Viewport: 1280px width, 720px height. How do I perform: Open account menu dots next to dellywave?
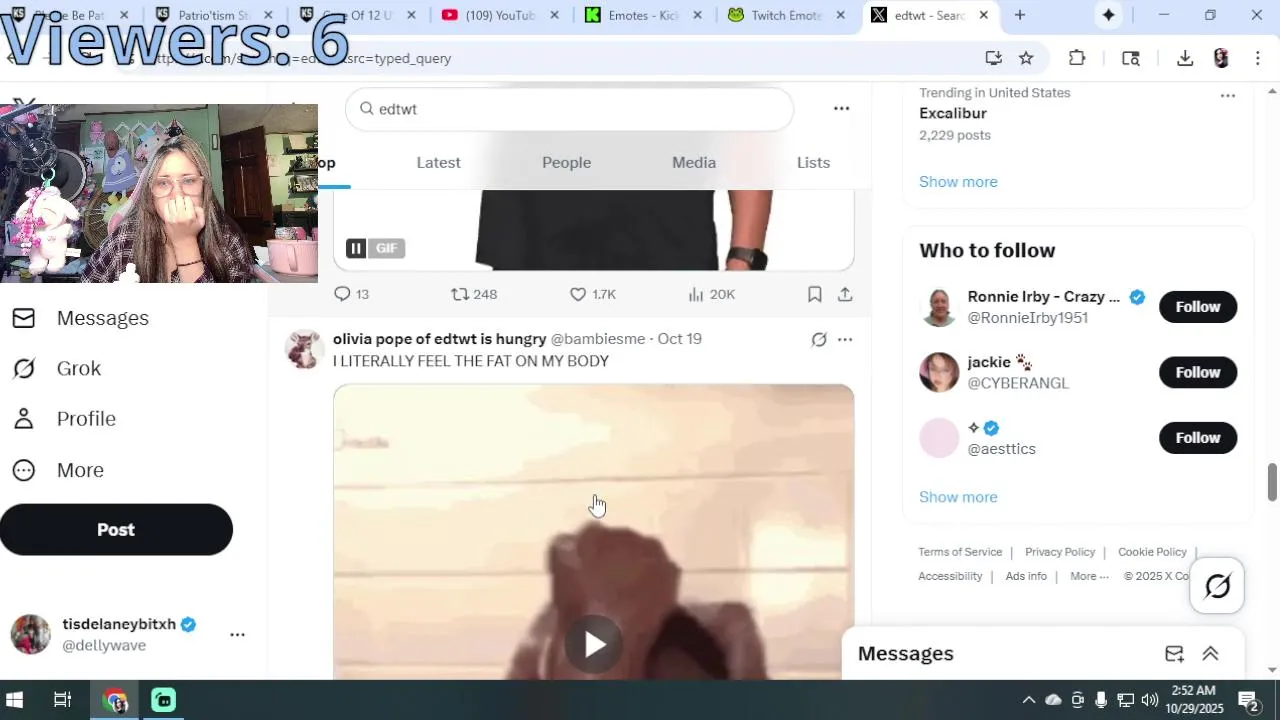(x=237, y=634)
